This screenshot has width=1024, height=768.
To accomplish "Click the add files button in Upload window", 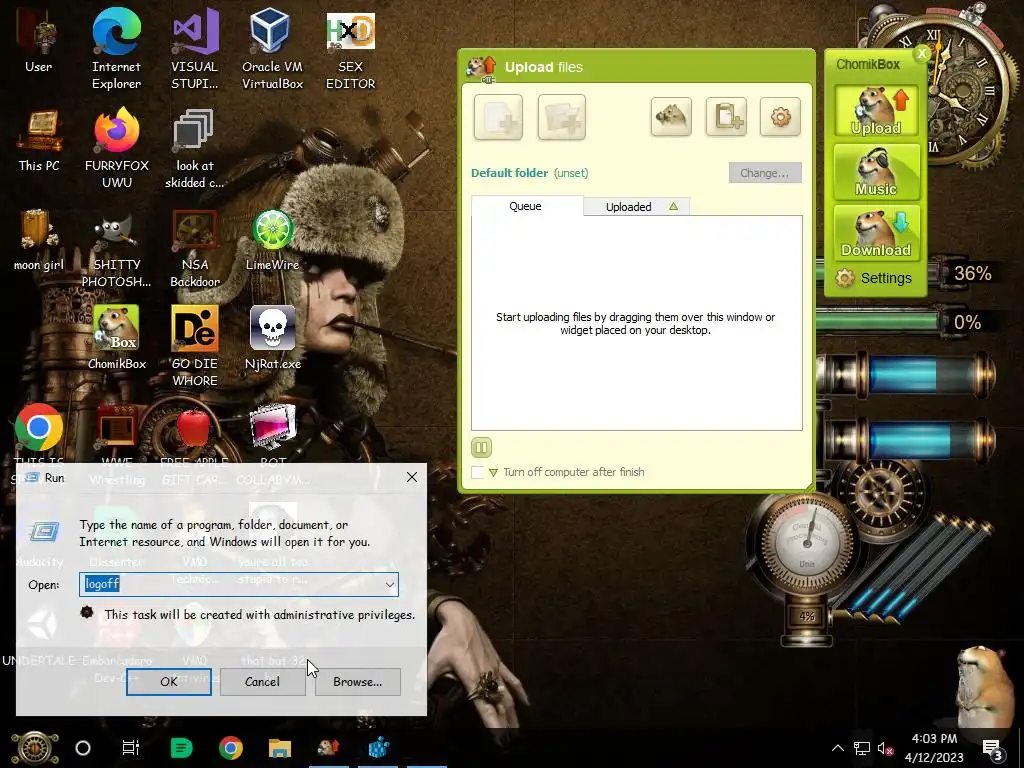I will click(x=498, y=117).
